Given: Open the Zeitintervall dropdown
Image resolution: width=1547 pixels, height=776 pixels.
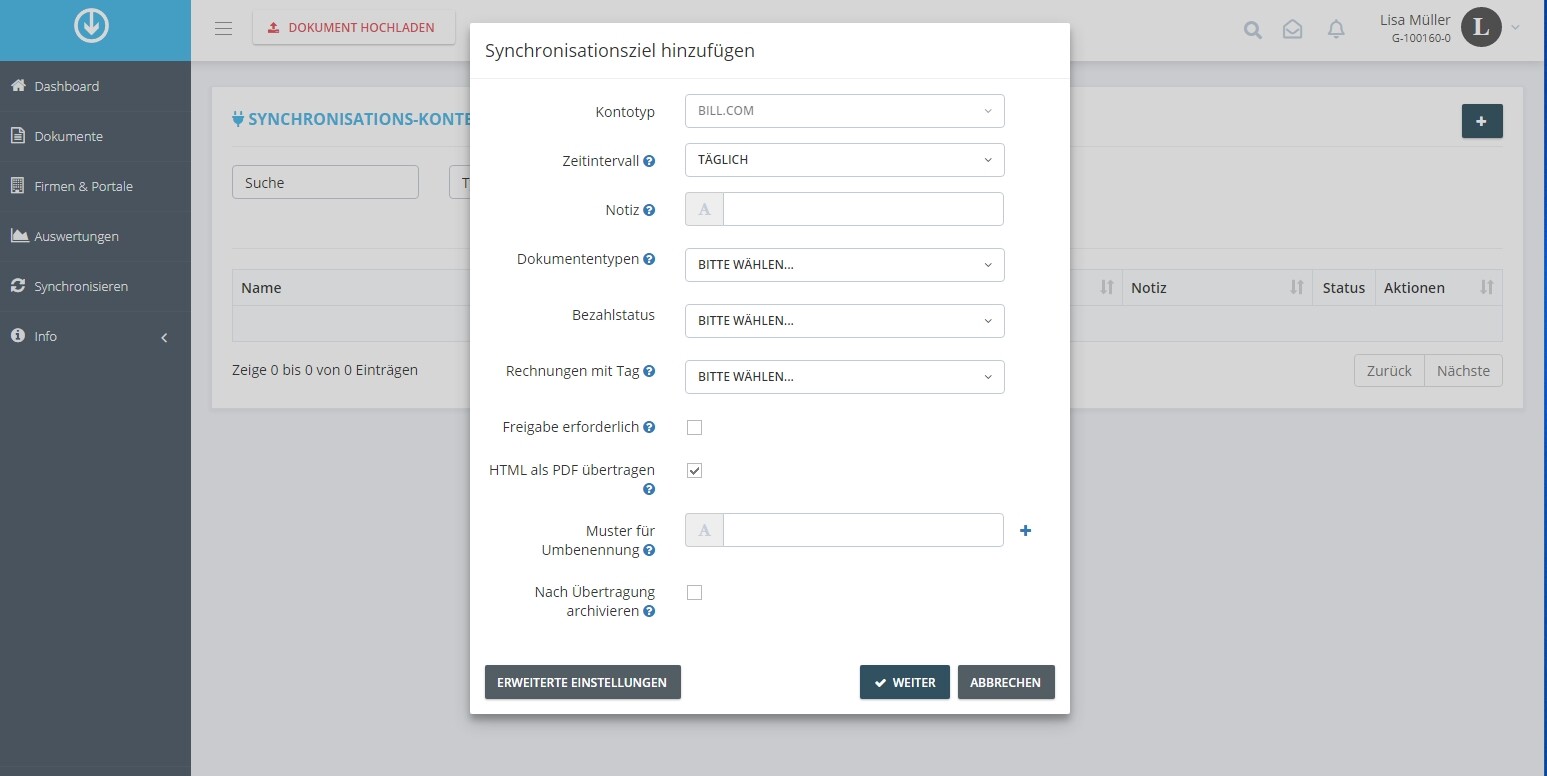Looking at the screenshot, I should (x=845, y=160).
